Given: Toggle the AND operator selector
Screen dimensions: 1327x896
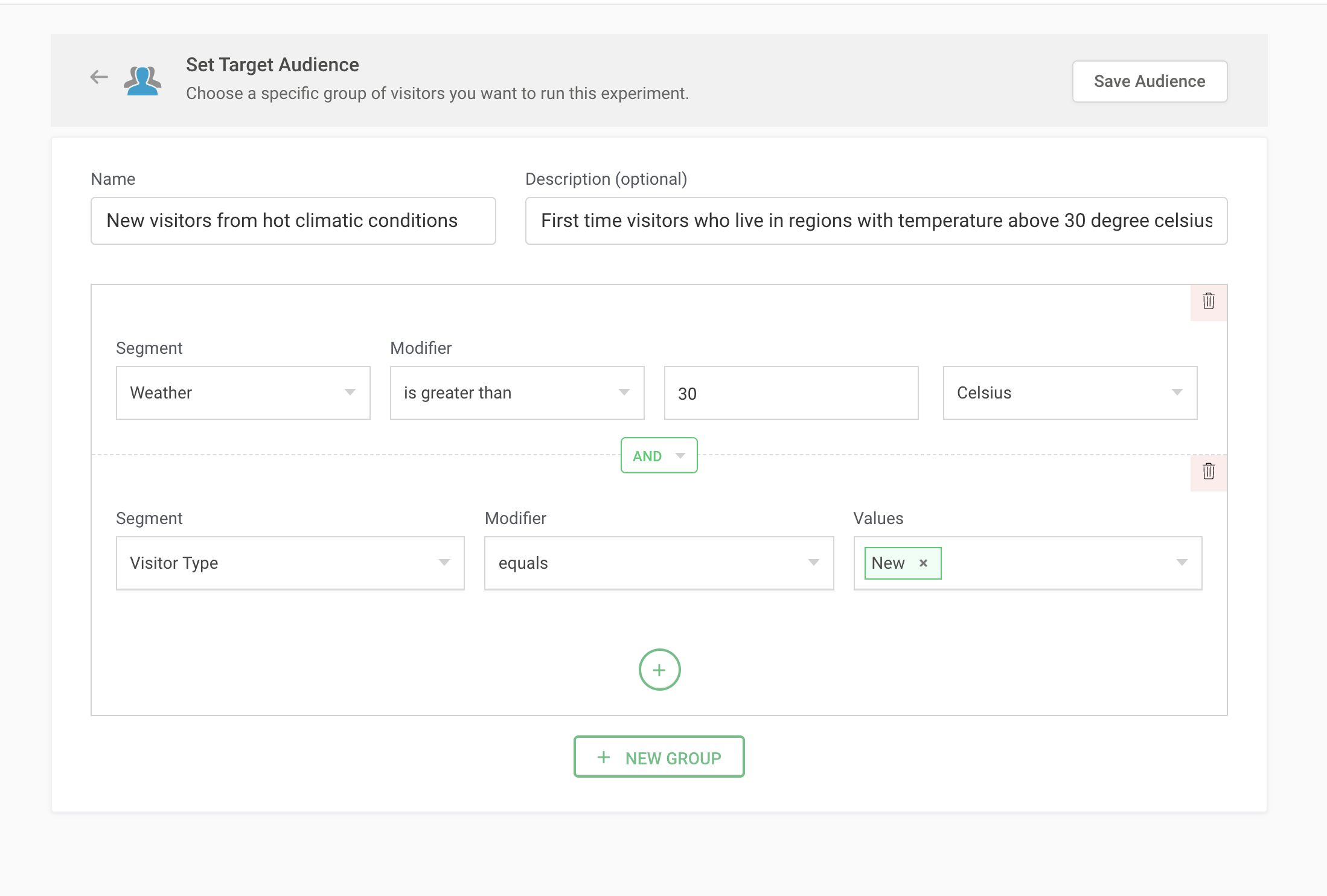Looking at the screenshot, I should (659, 456).
